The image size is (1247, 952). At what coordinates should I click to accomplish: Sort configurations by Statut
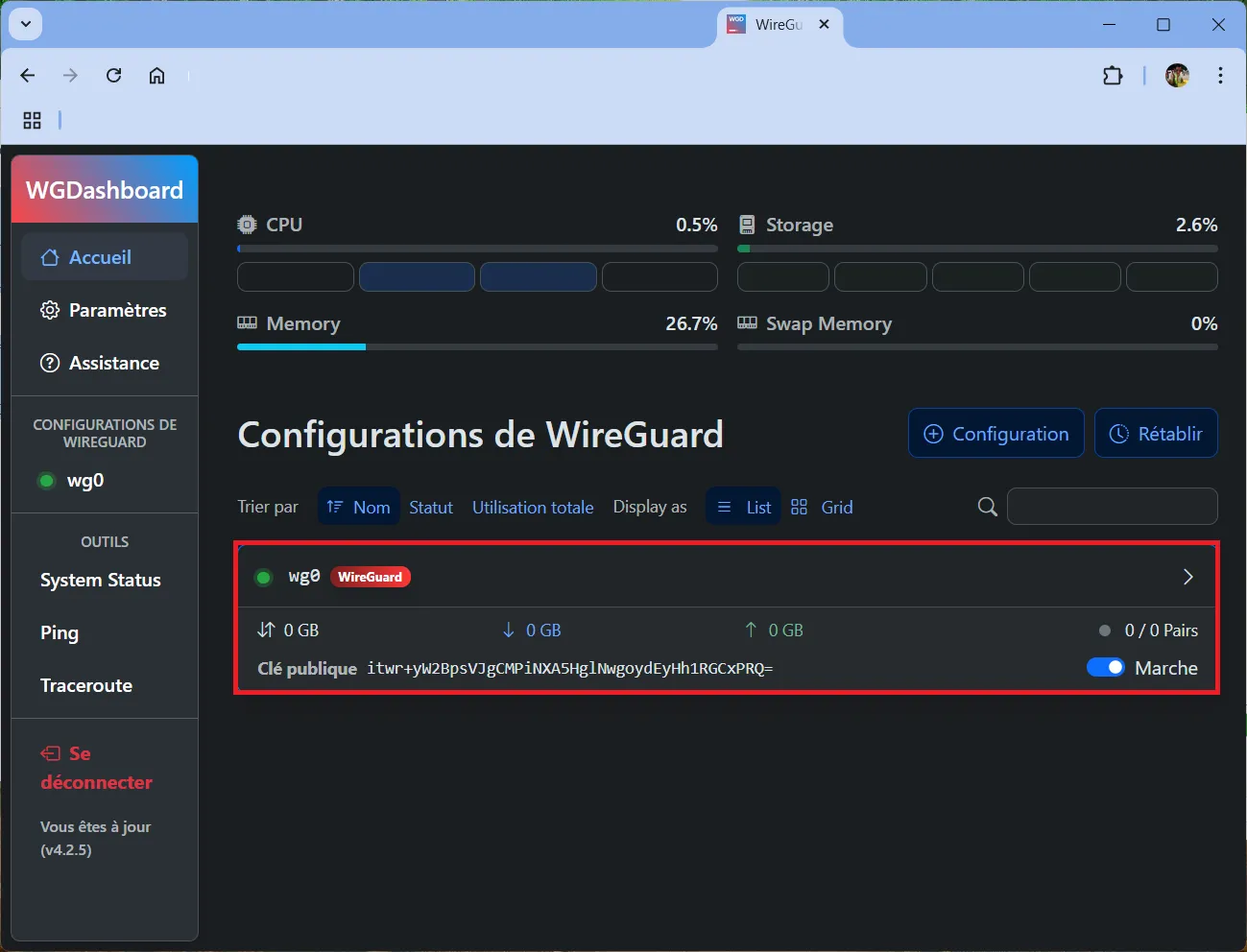[x=431, y=507]
